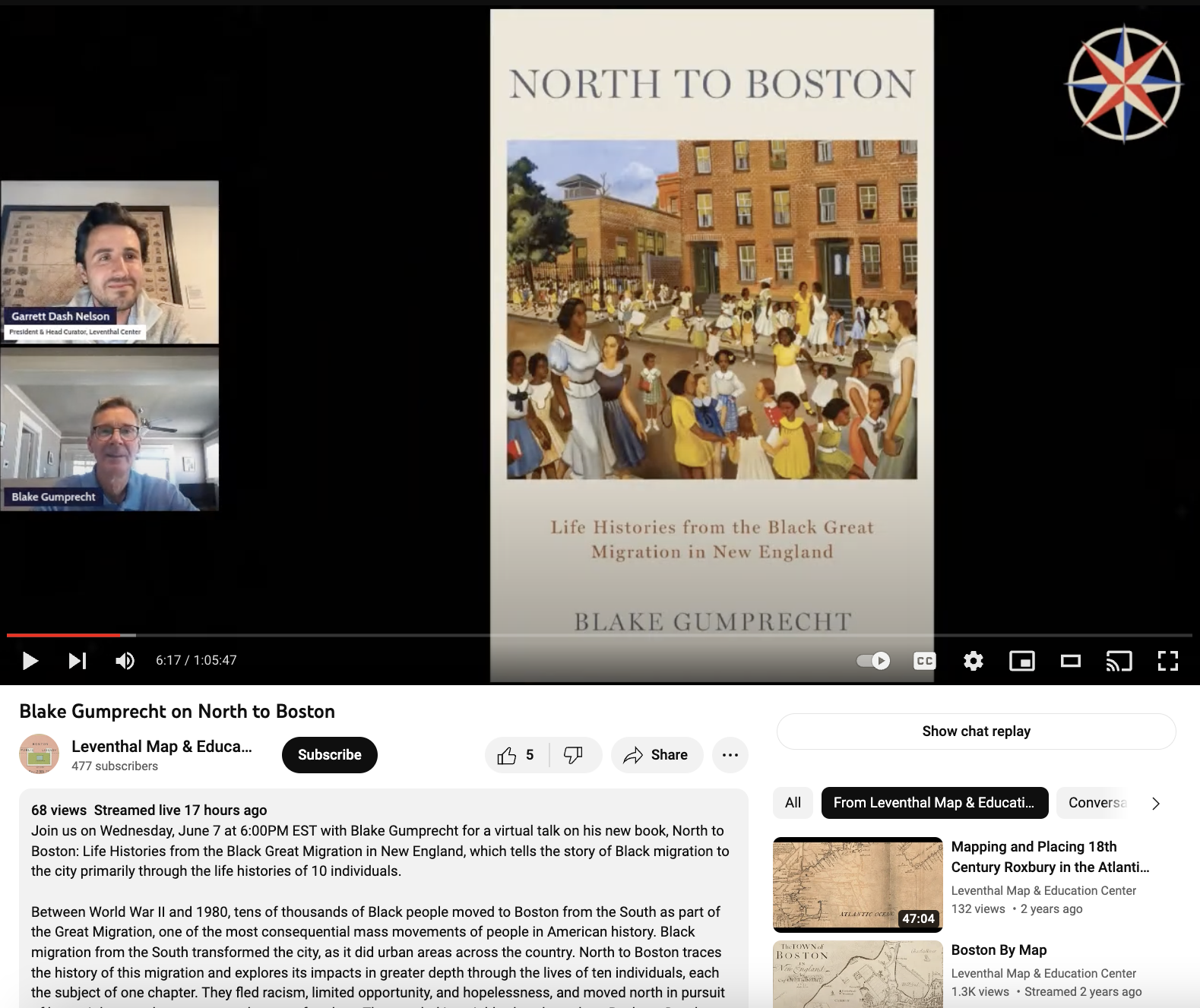1200x1008 pixels.
Task: Show more filter chips with arrow
Action: click(1156, 804)
